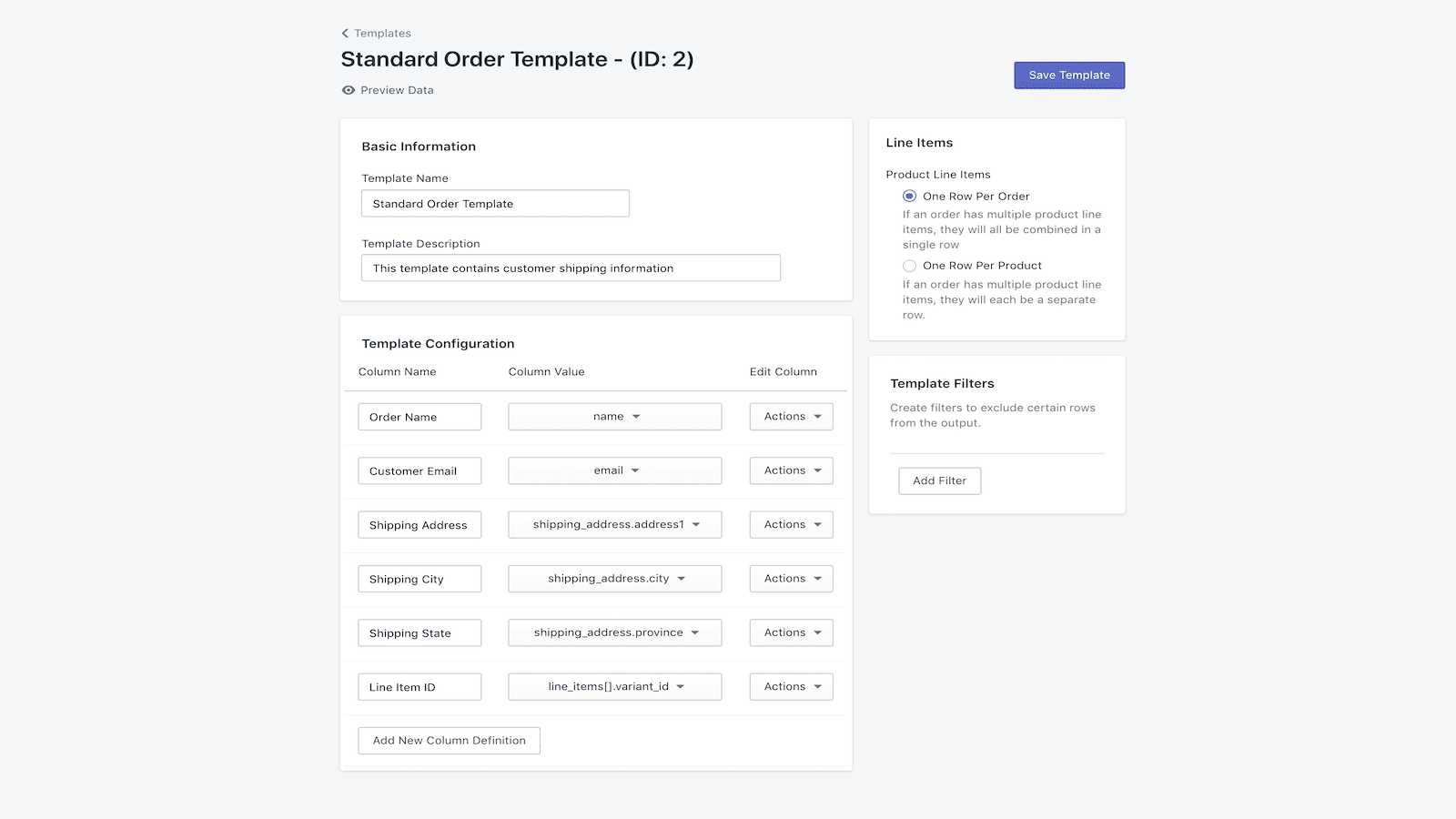Viewport: 1456px width, 819px height.
Task: Open the shipping_address.city dropdown
Action: pyautogui.click(x=614, y=579)
